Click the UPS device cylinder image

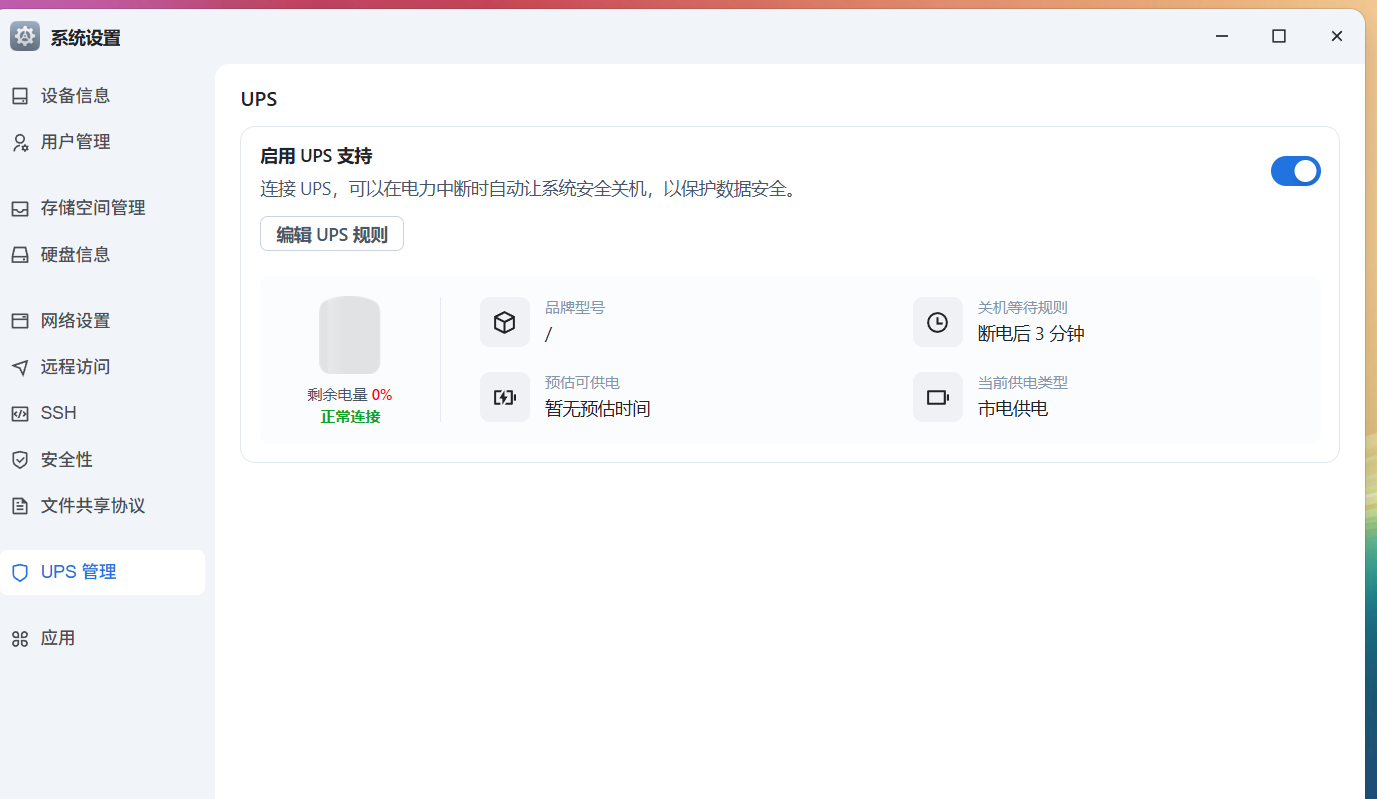point(350,335)
